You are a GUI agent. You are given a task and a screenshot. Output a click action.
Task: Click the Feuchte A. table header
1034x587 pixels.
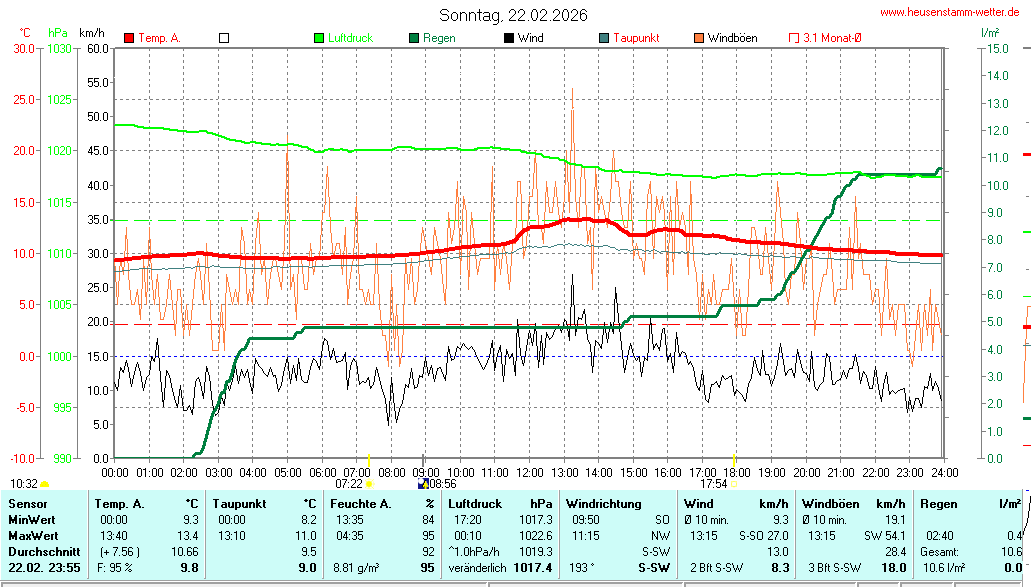383,504
